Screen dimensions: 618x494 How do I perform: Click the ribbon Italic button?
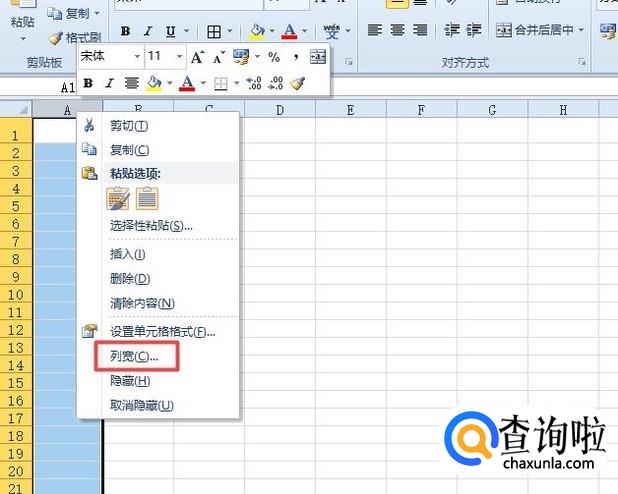(x=148, y=31)
